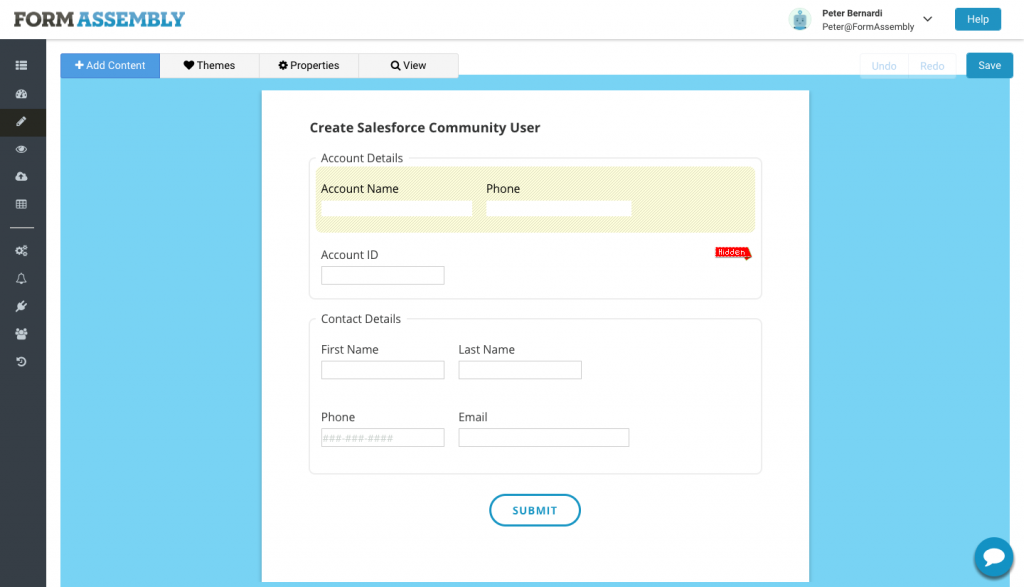Viewport: 1024px width, 587px height.
Task: Toggle the Hidden flag on Account ID field
Action: 731,252
